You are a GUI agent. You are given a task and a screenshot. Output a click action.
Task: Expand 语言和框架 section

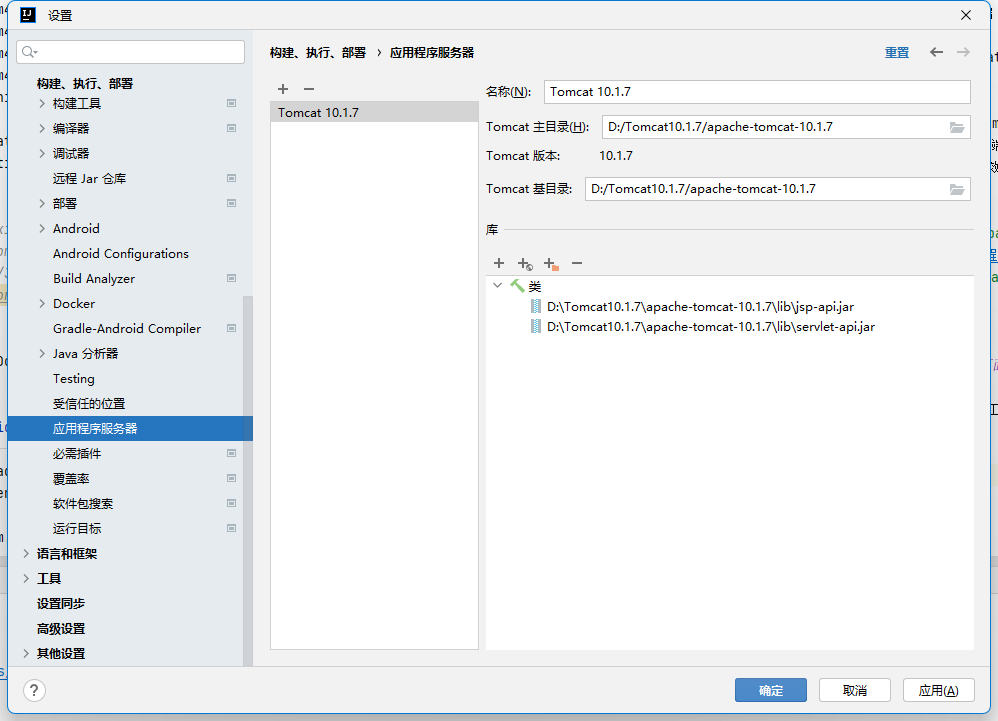26,554
